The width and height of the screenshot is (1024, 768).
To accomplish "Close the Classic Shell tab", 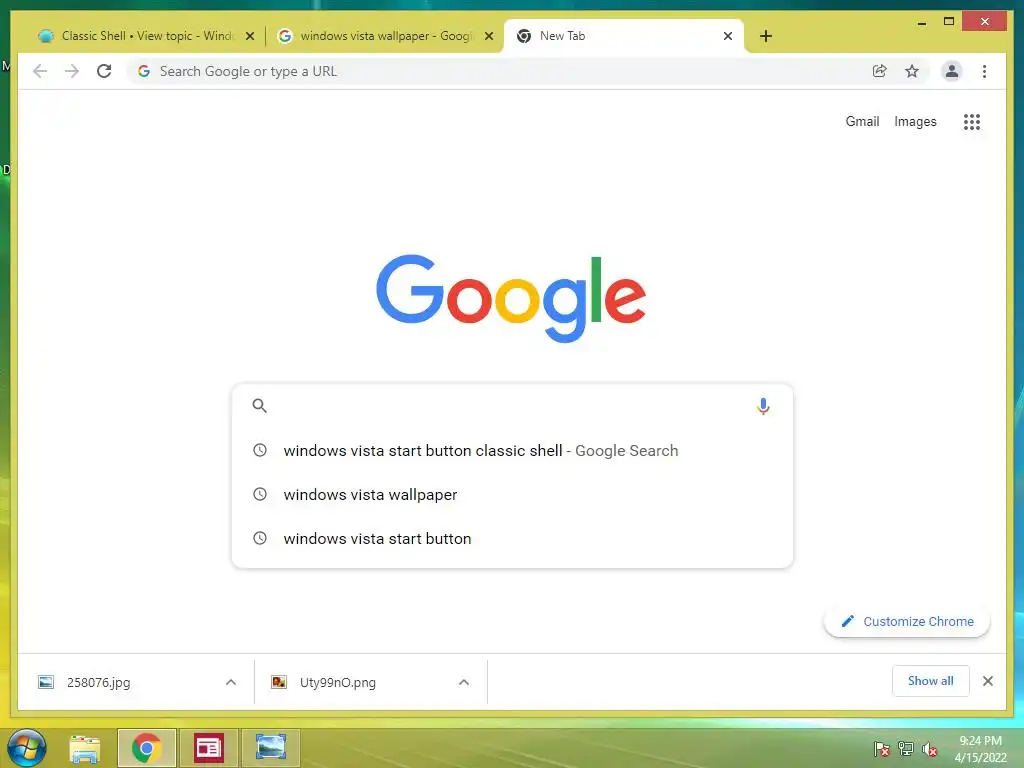I will pos(249,36).
